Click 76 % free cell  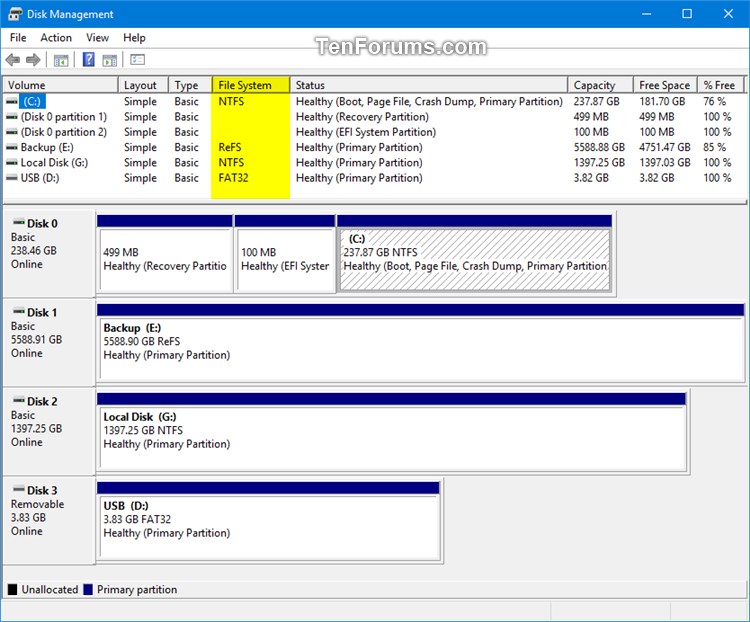[714, 101]
